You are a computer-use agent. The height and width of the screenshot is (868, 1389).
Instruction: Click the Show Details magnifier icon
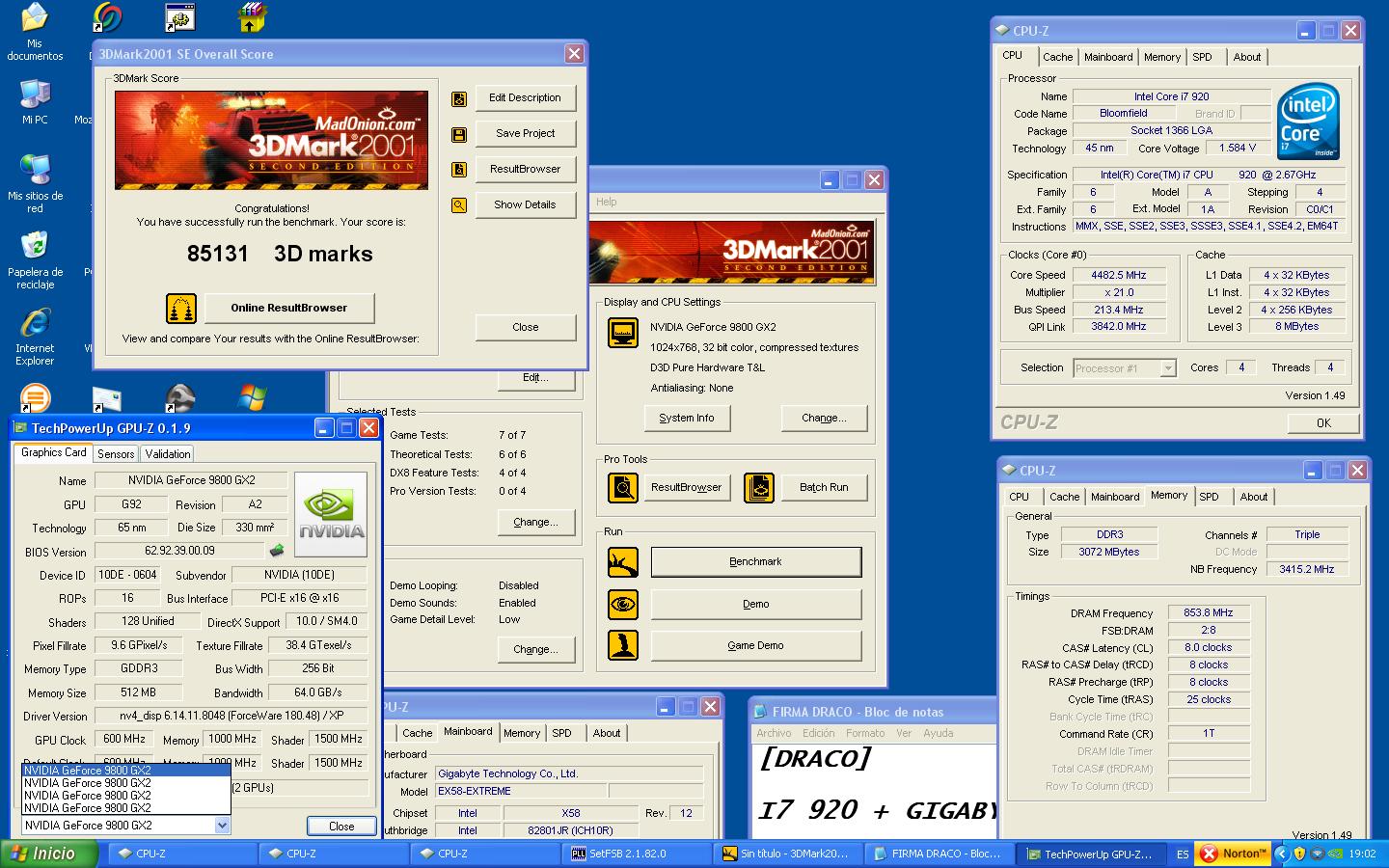(x=459, y=205)
